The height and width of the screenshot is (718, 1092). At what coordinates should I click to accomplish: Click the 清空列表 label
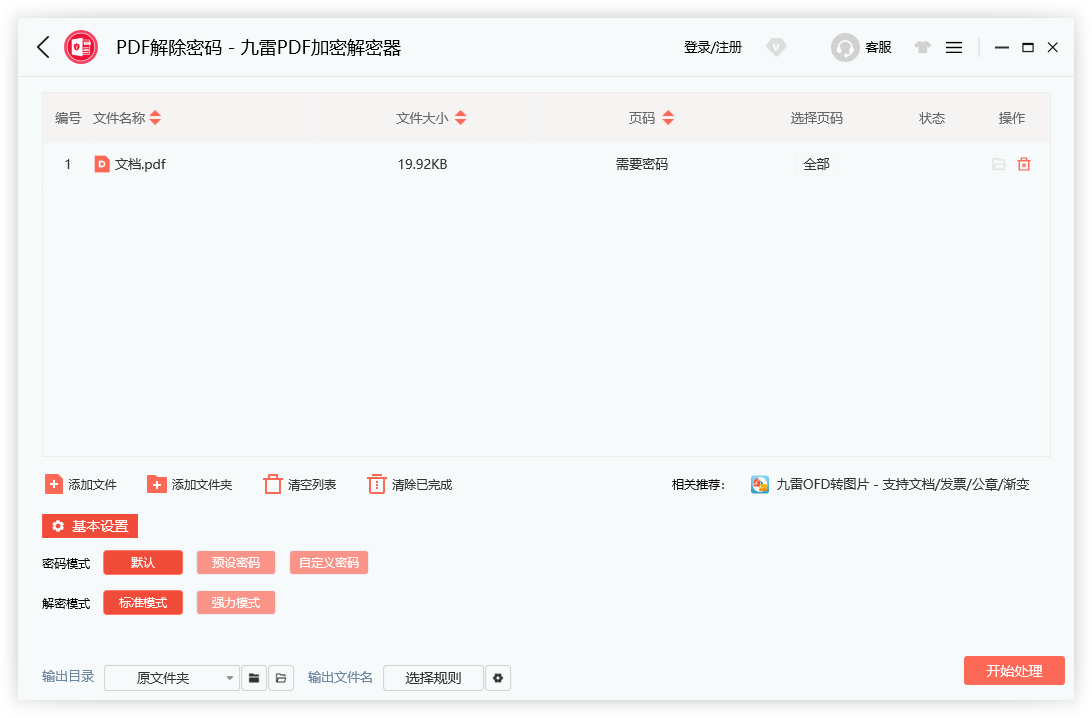(x=312, y=485)
